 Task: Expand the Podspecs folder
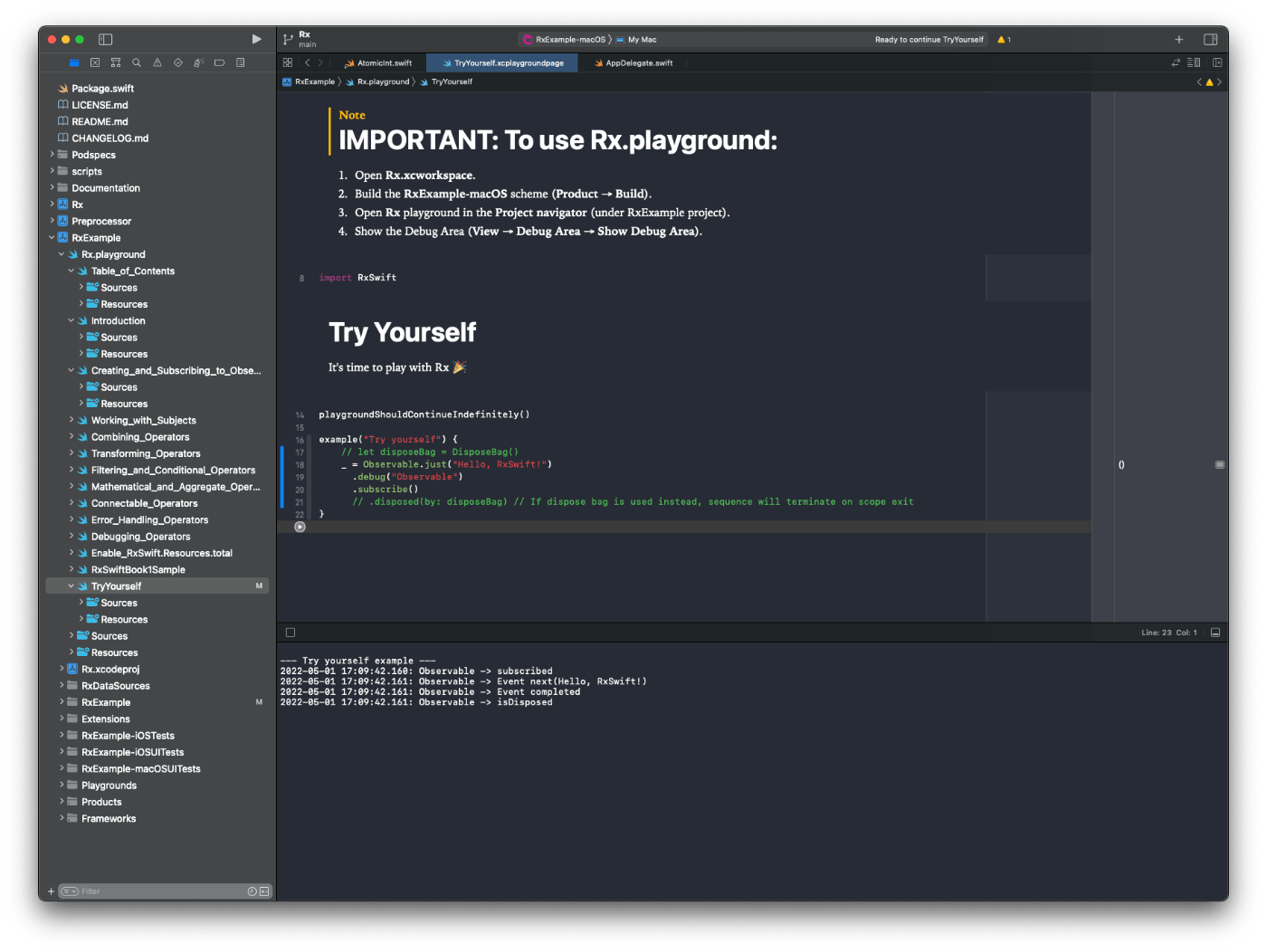(x=52, y=155)
